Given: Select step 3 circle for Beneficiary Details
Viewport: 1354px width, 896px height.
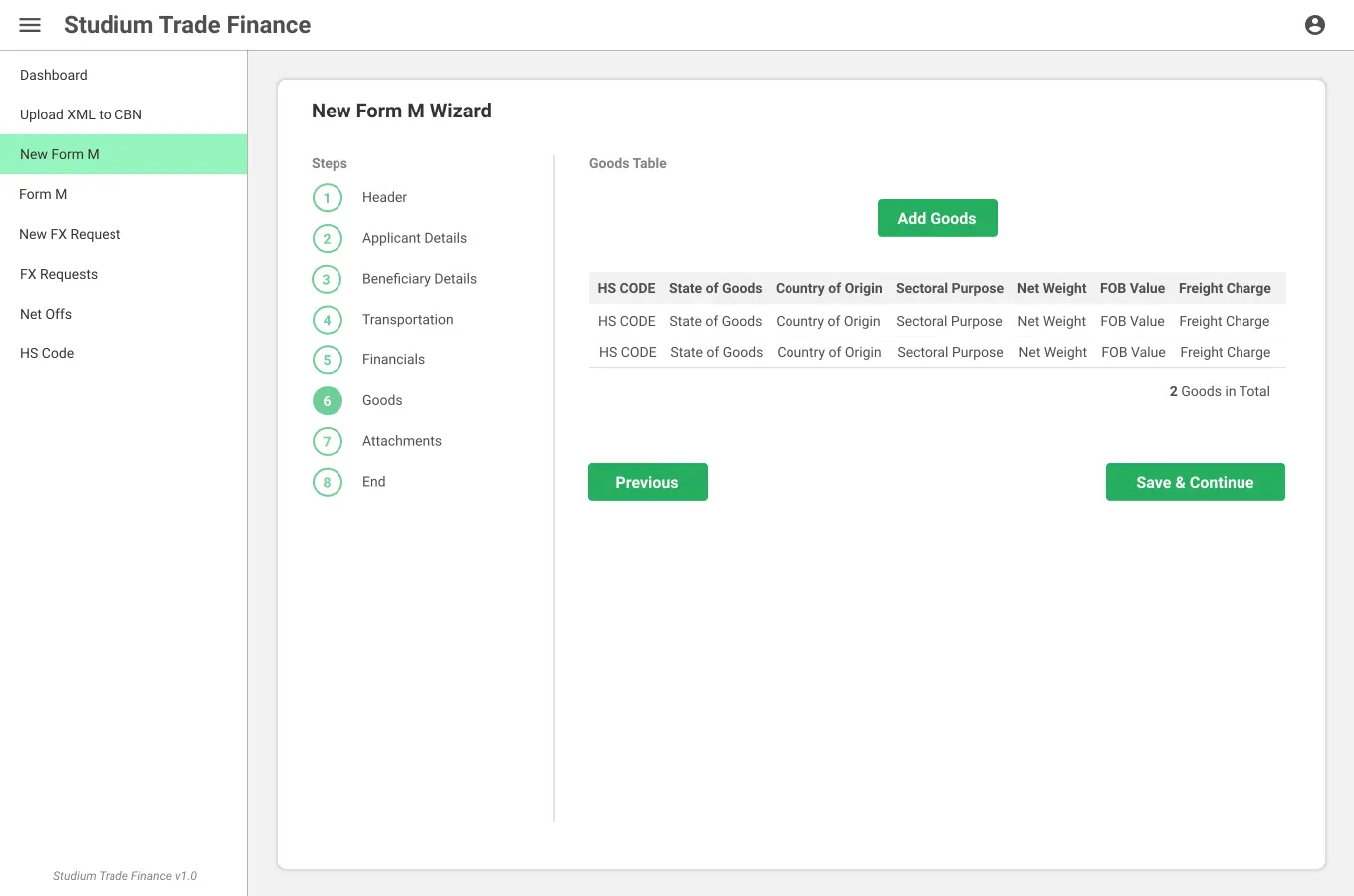Looking at the screenshot, I should point(327,280).
